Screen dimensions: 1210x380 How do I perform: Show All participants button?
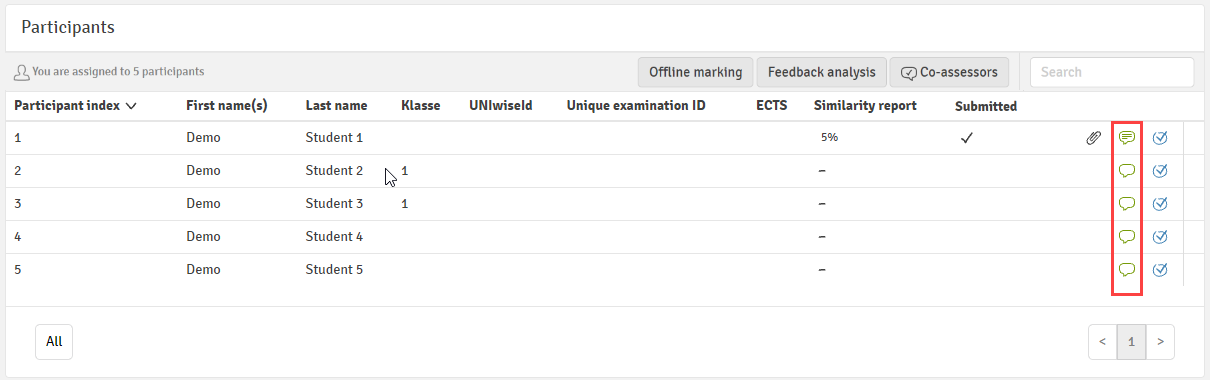(x=54, y=342)
